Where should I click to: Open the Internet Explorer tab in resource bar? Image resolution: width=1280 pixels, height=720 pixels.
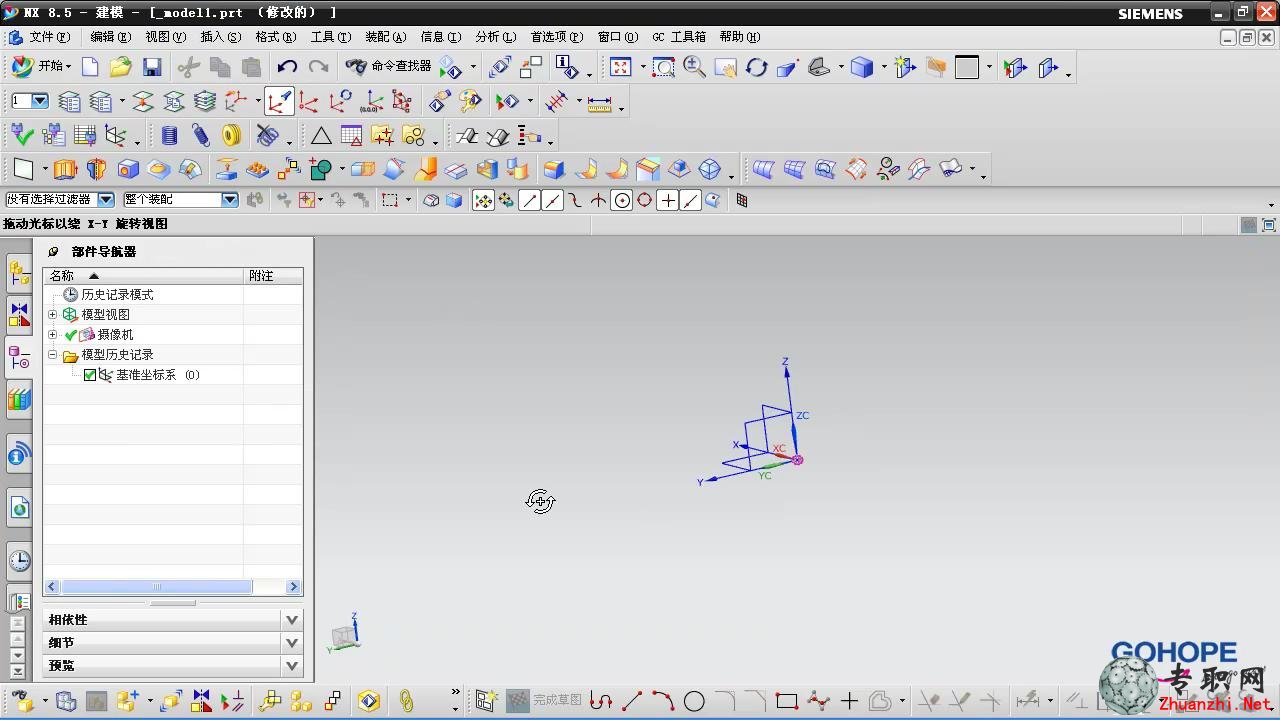pyautogui.click(x=19, y=508)
